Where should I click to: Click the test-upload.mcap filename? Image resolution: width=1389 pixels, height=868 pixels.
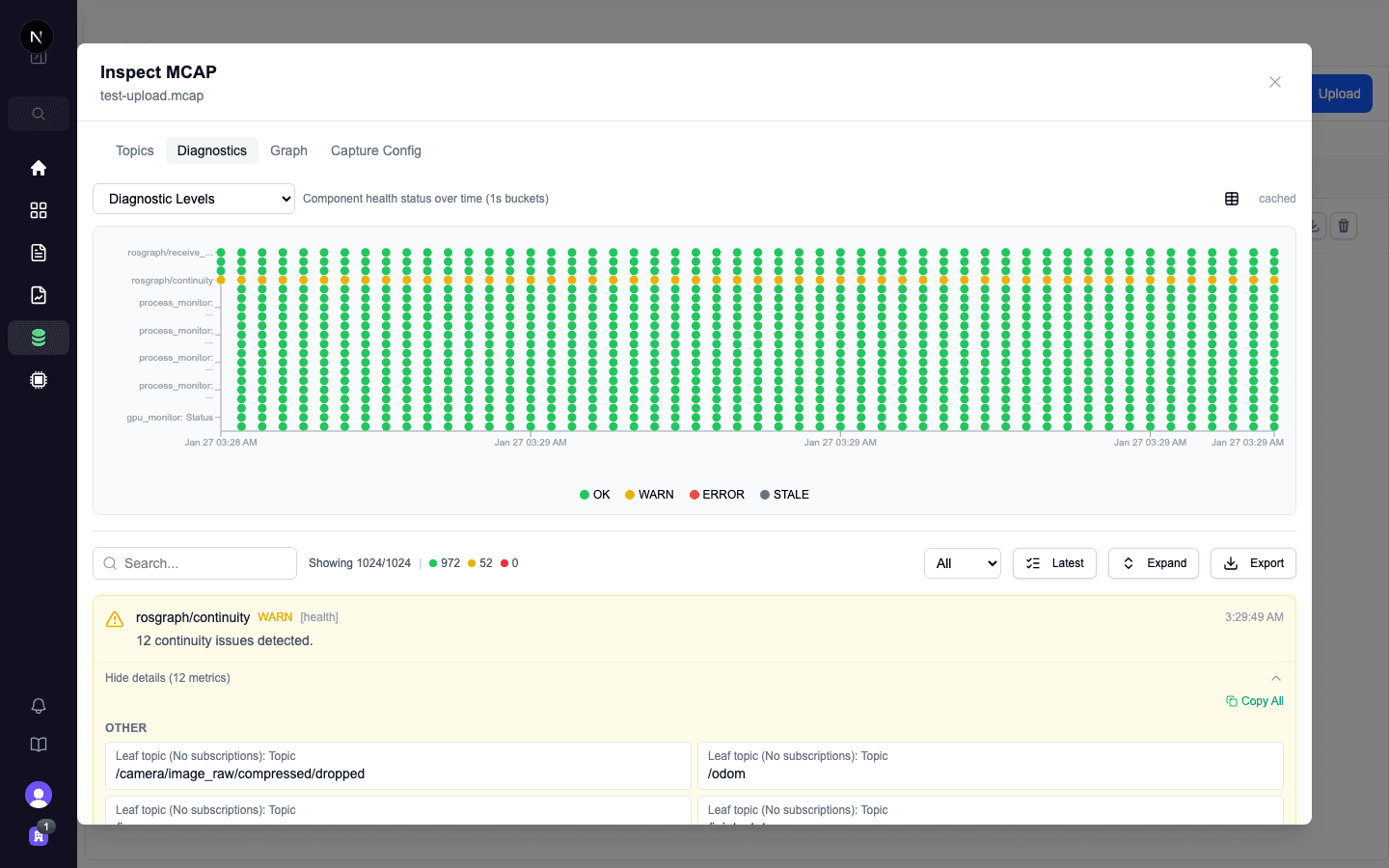pos(151,95)
